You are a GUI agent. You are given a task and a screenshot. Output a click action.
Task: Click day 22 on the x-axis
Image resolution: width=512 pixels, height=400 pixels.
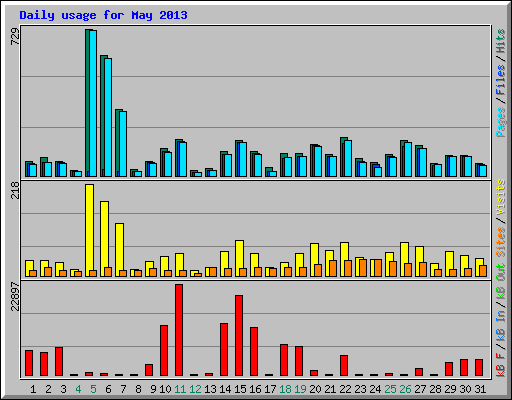pos(345,389)
